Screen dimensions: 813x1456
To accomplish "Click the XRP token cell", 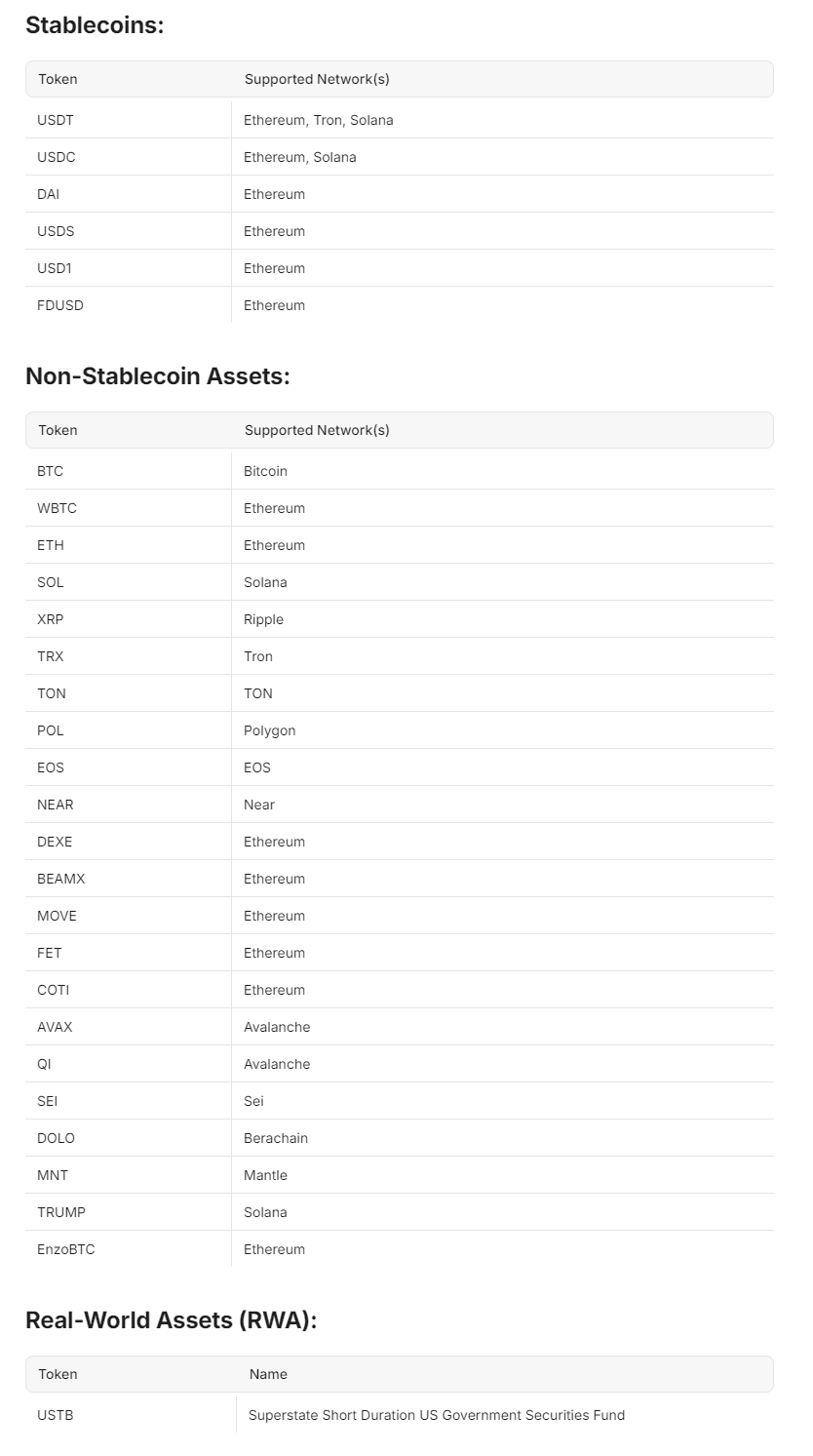I will 128,619.
